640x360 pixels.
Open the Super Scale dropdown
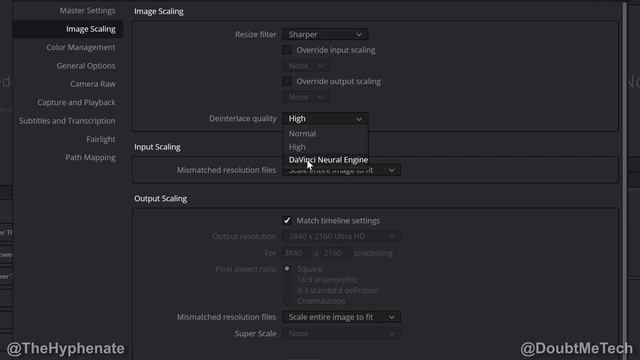click(342, 333)
